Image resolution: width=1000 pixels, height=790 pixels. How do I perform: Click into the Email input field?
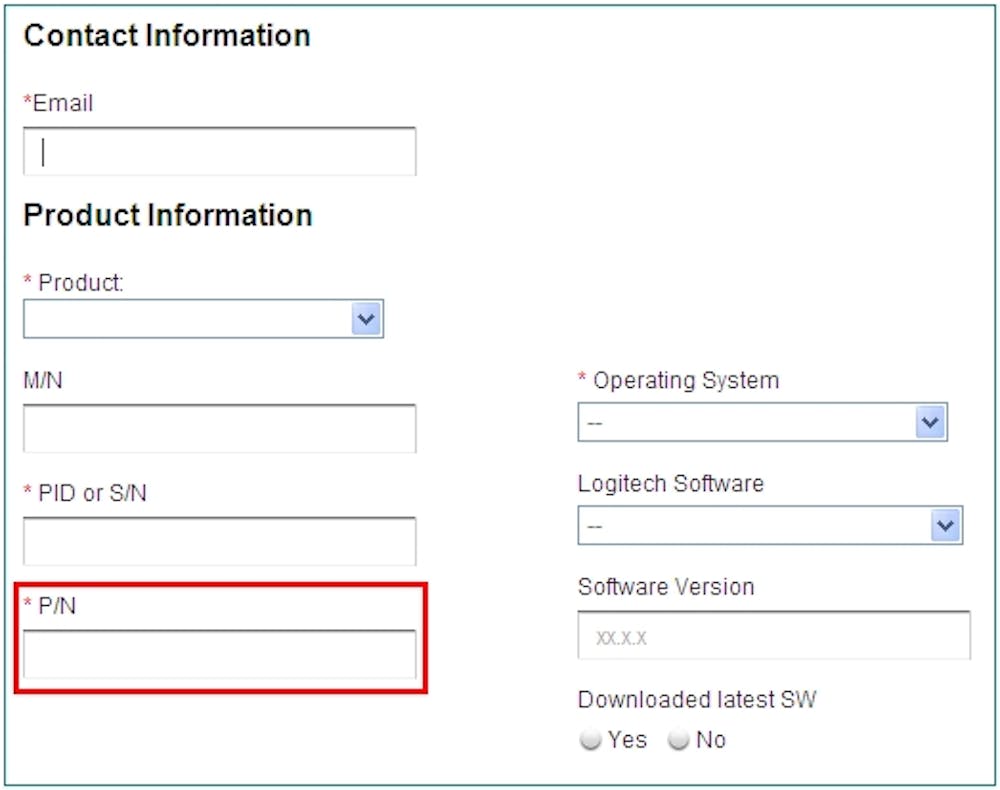[219, 152]
